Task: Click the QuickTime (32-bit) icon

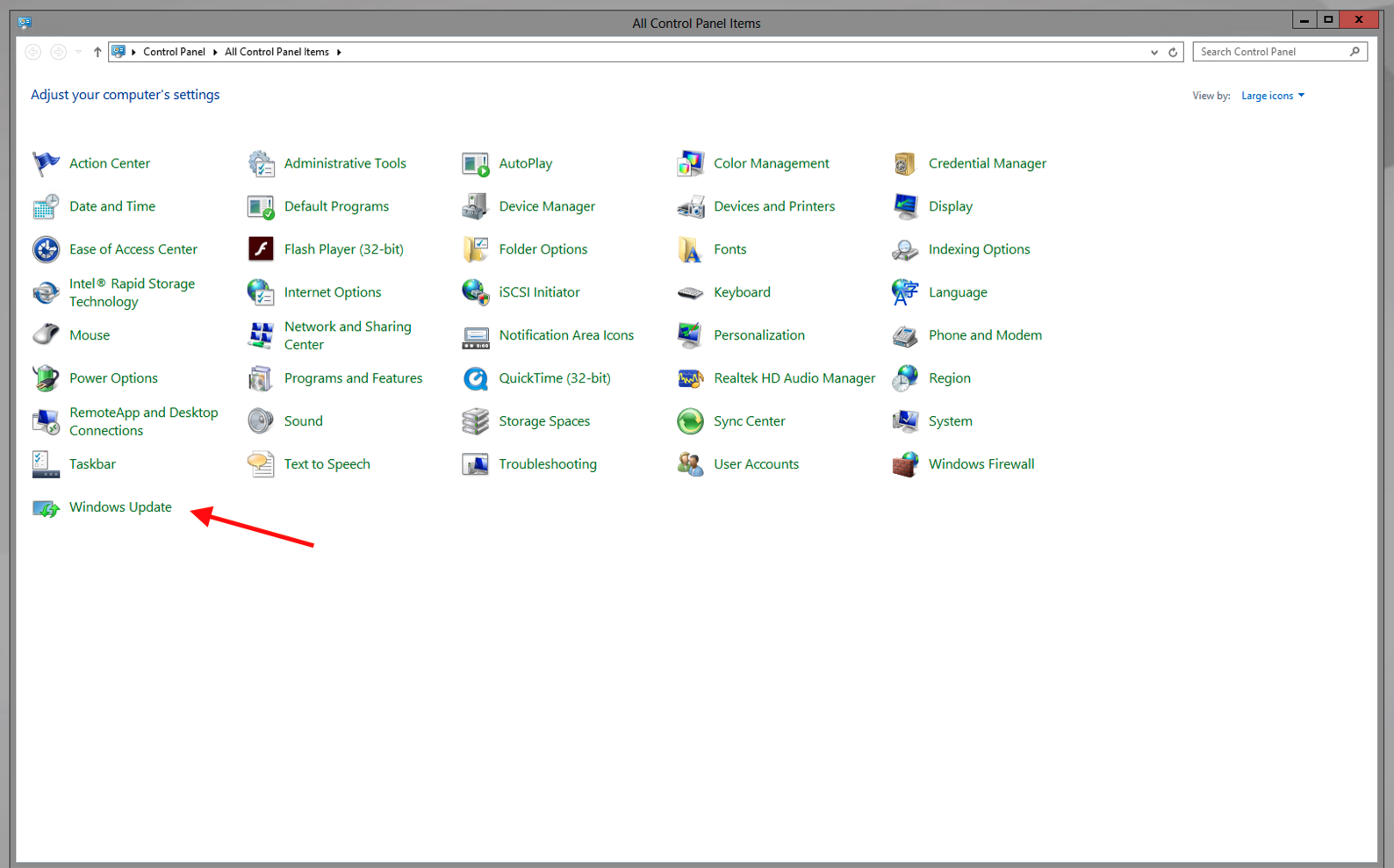Action: pos(475,378)
